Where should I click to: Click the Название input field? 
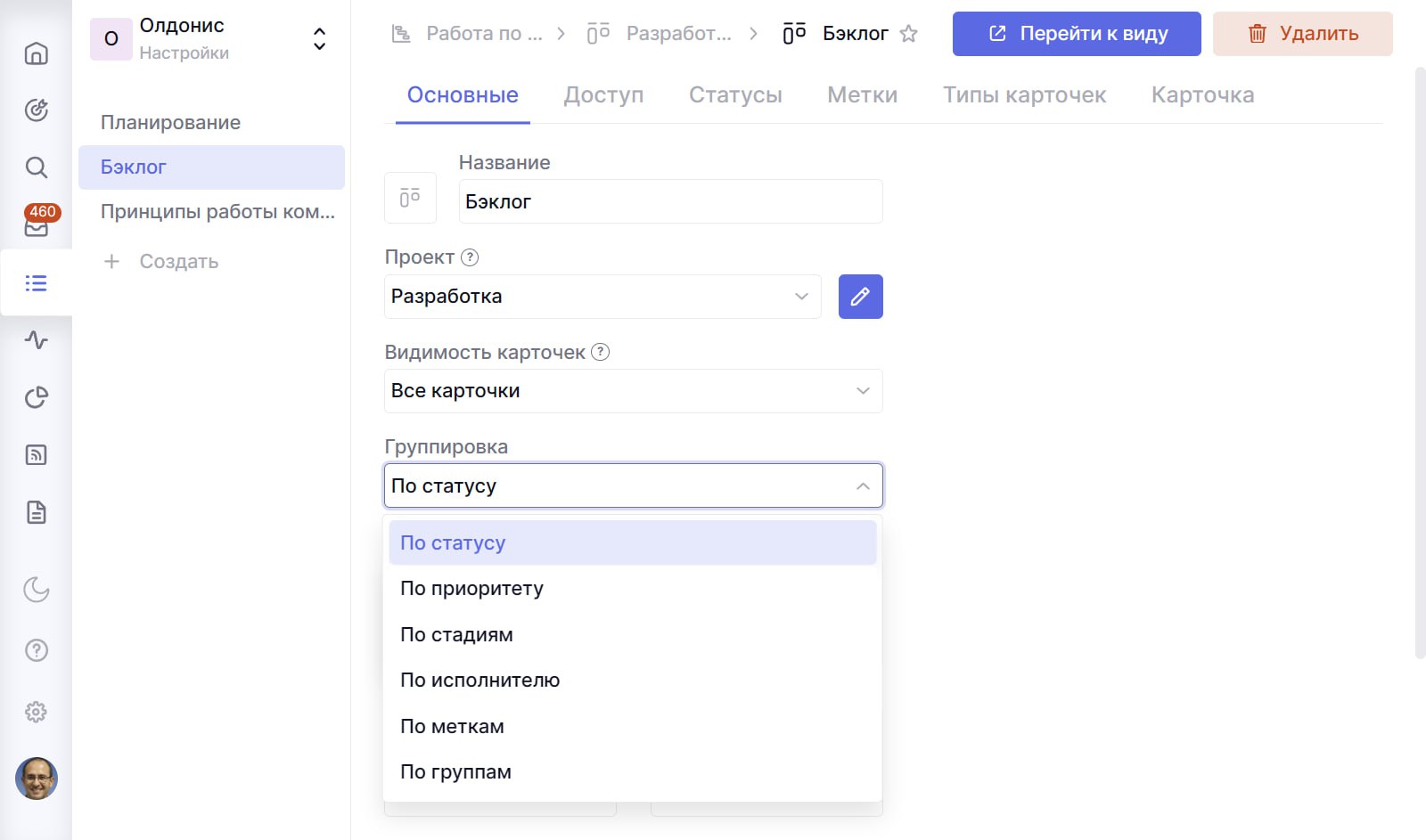tap(669, 201)
